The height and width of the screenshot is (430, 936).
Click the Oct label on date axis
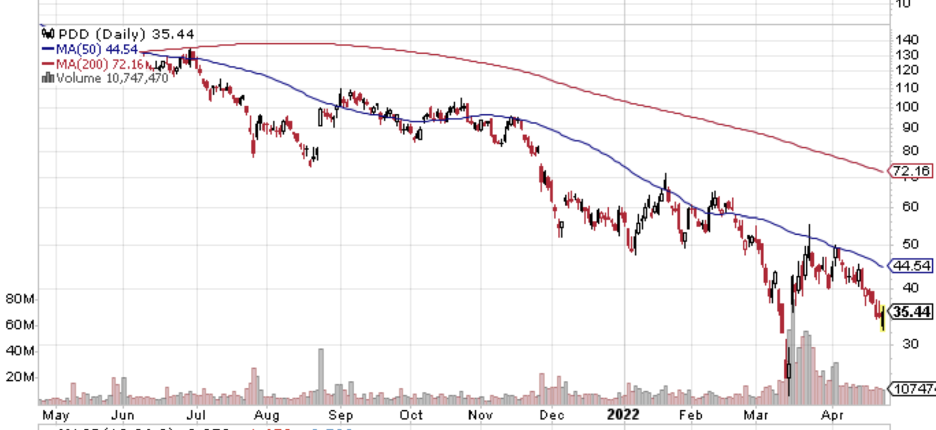411,414
